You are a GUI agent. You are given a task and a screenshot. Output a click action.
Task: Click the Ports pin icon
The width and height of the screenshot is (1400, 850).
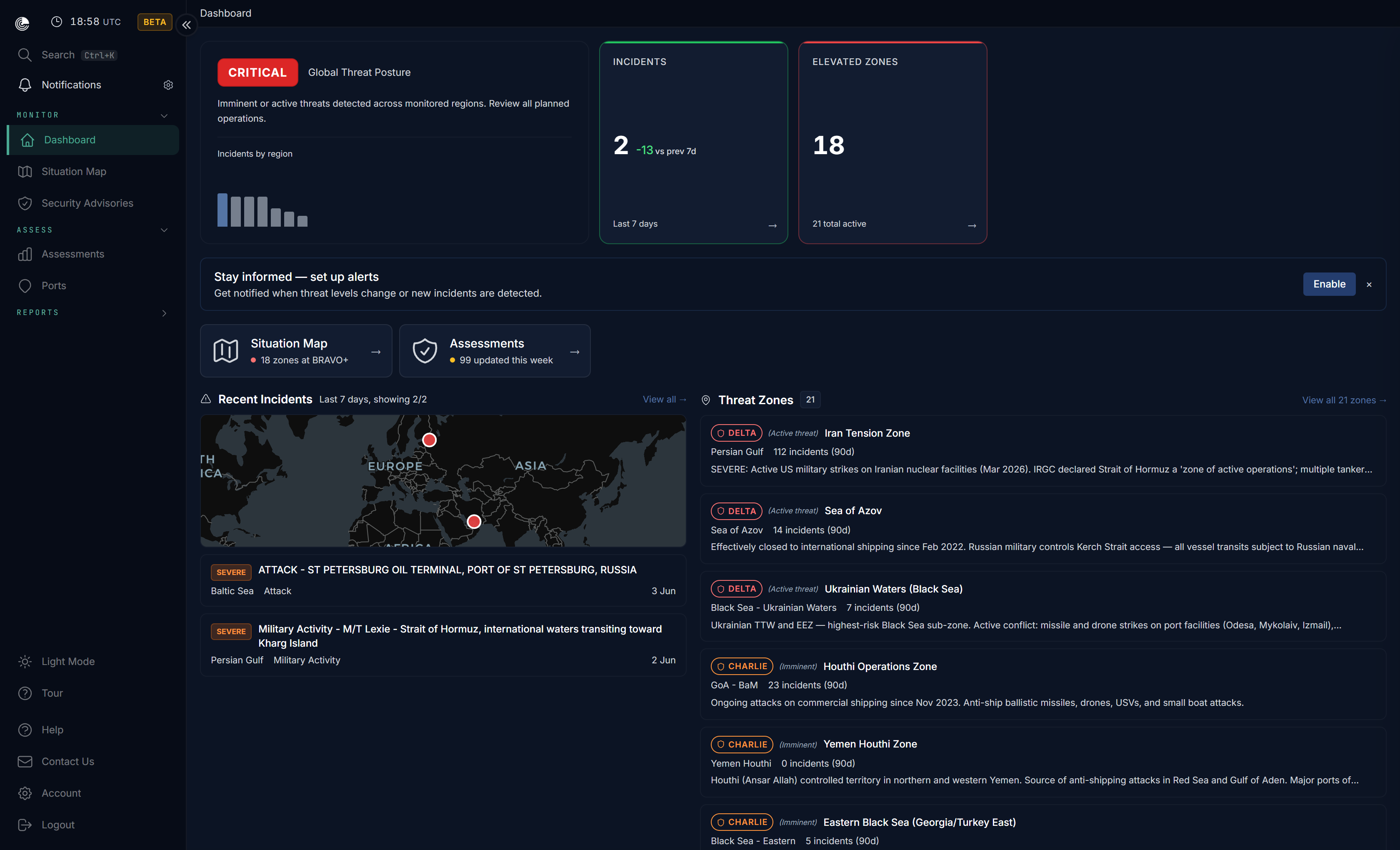25,286
